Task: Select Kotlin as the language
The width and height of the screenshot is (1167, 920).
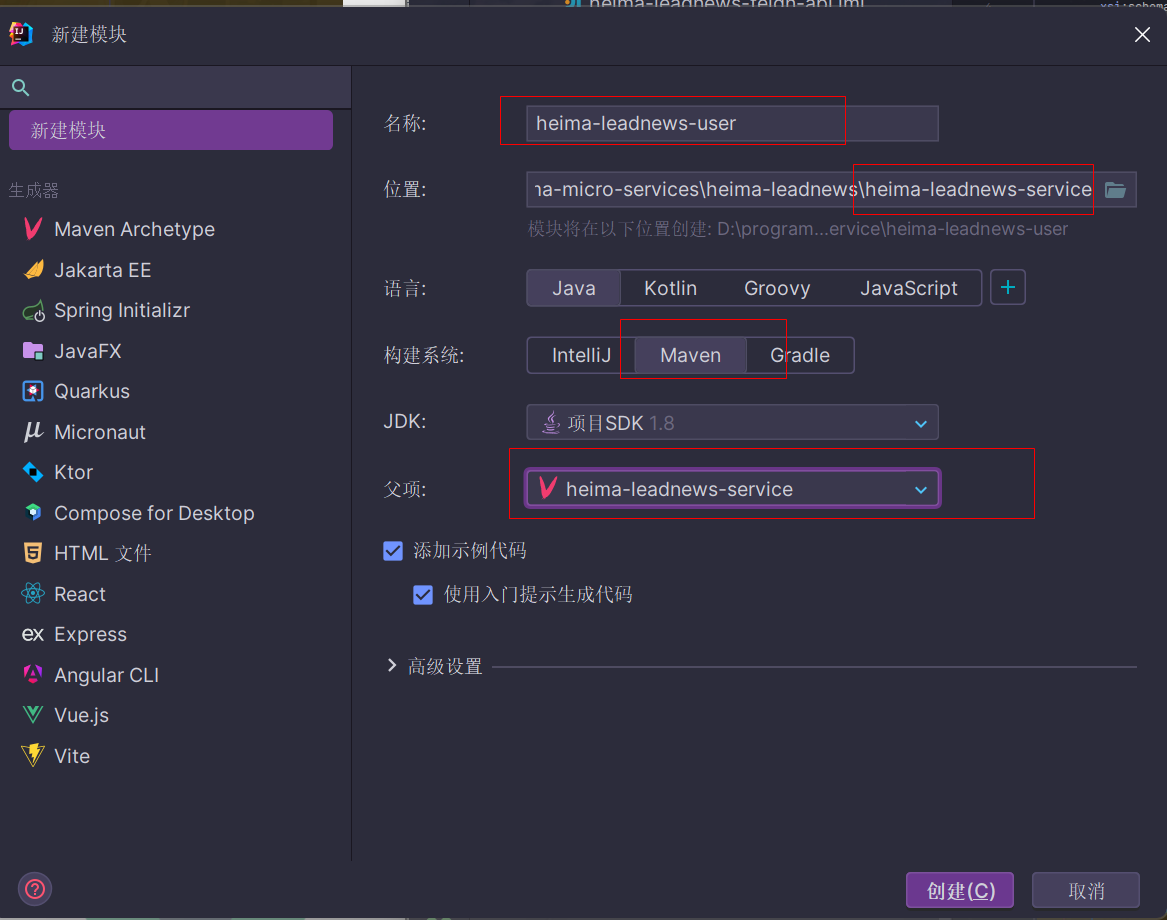Action: click(670, 288)
